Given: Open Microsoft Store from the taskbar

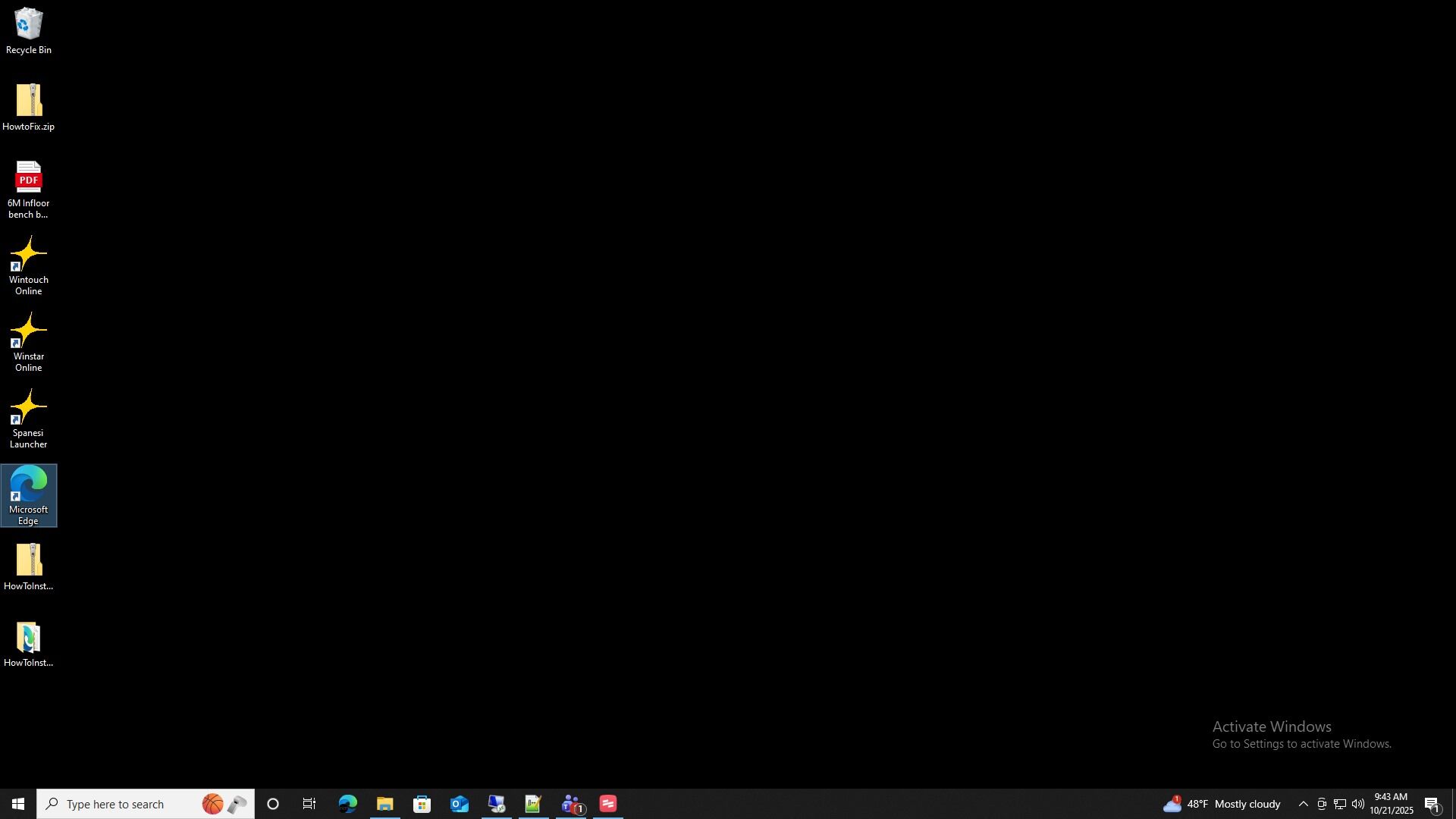Looking at the screenshot, I should (x=422, y=804).
